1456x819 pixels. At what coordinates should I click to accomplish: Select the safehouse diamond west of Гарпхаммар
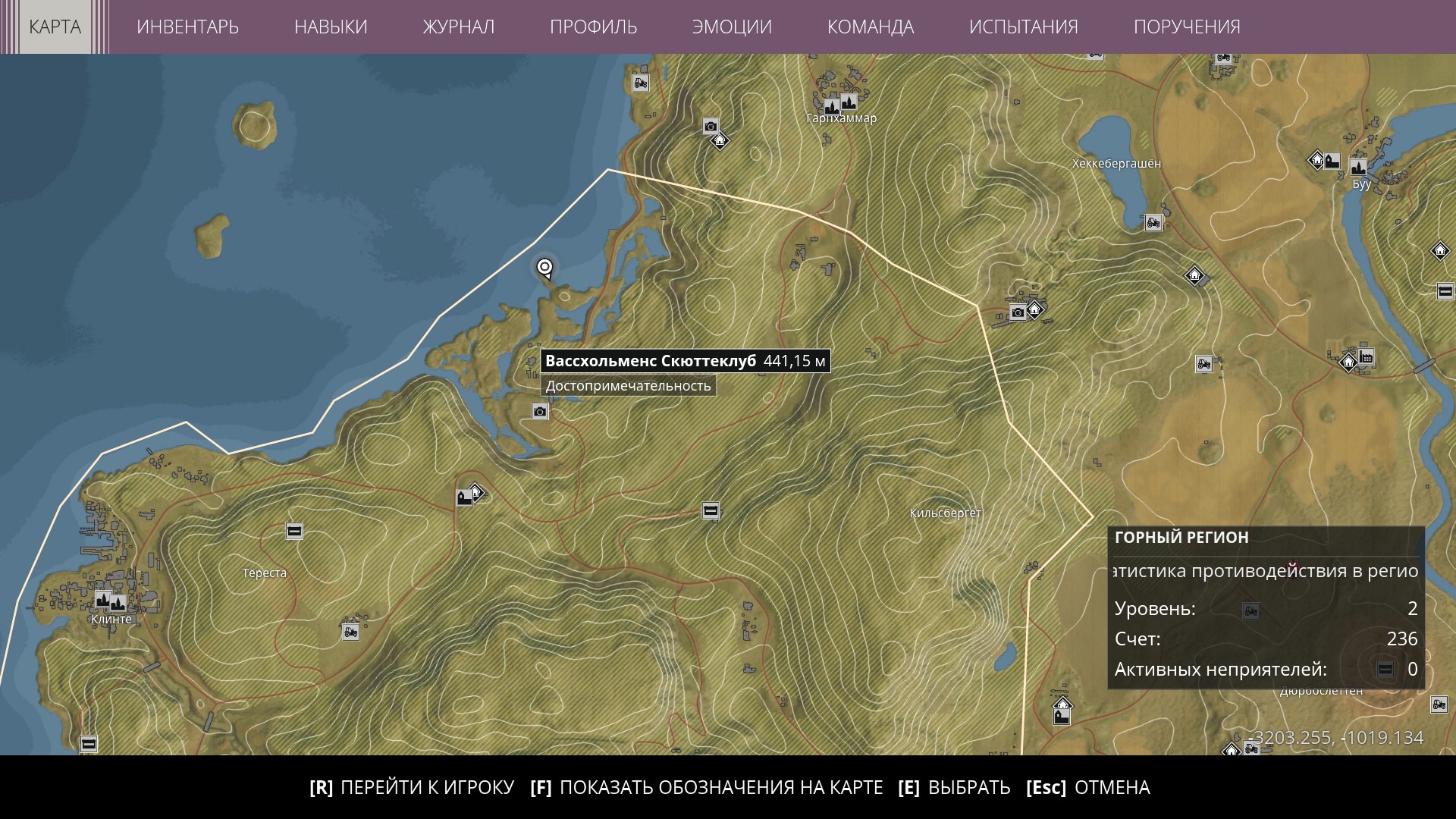(x=720, y=140)
